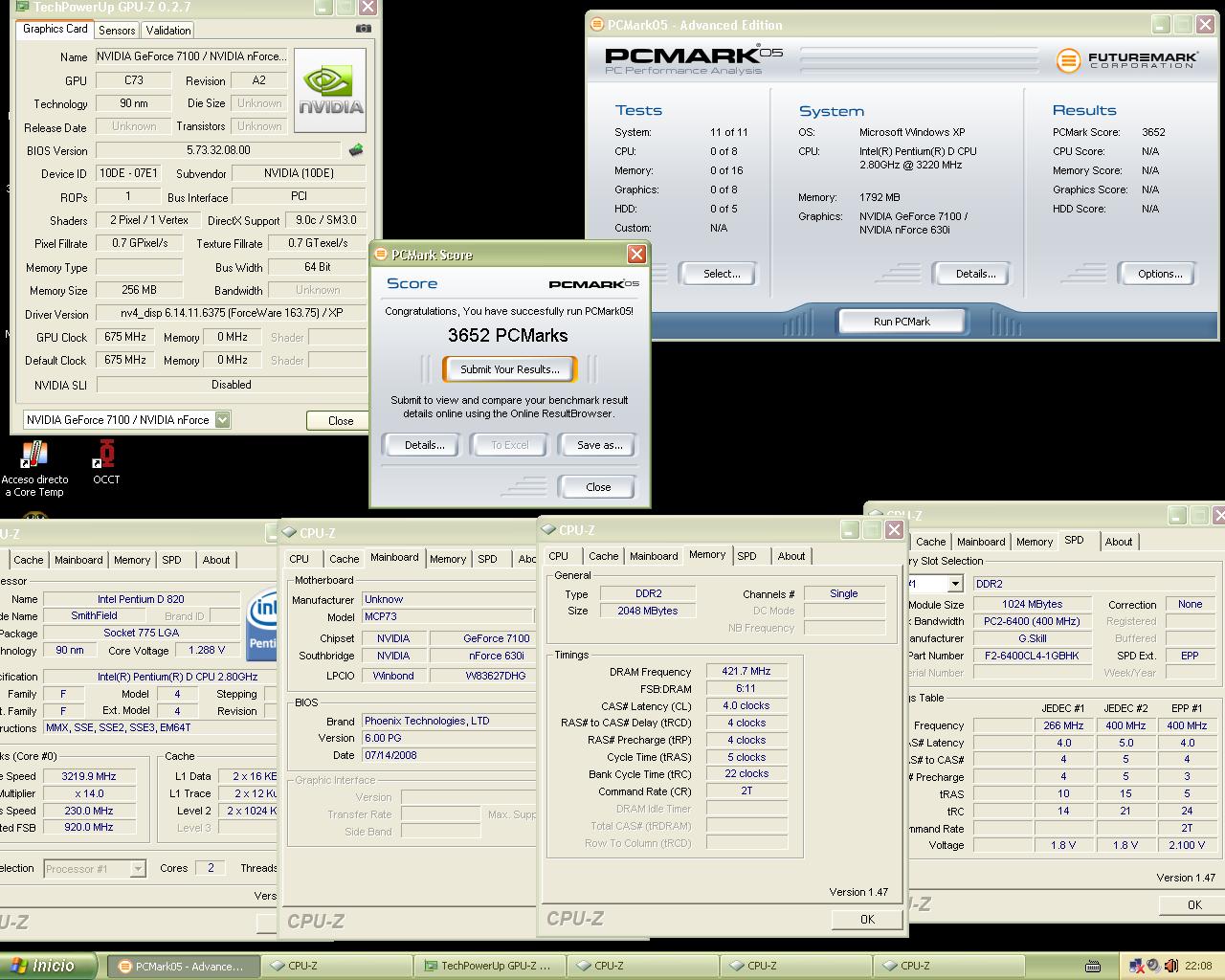Open SPD tab in the leftmost CPU-Z window
Viewport: 1225px width, 980px height.
171,560
